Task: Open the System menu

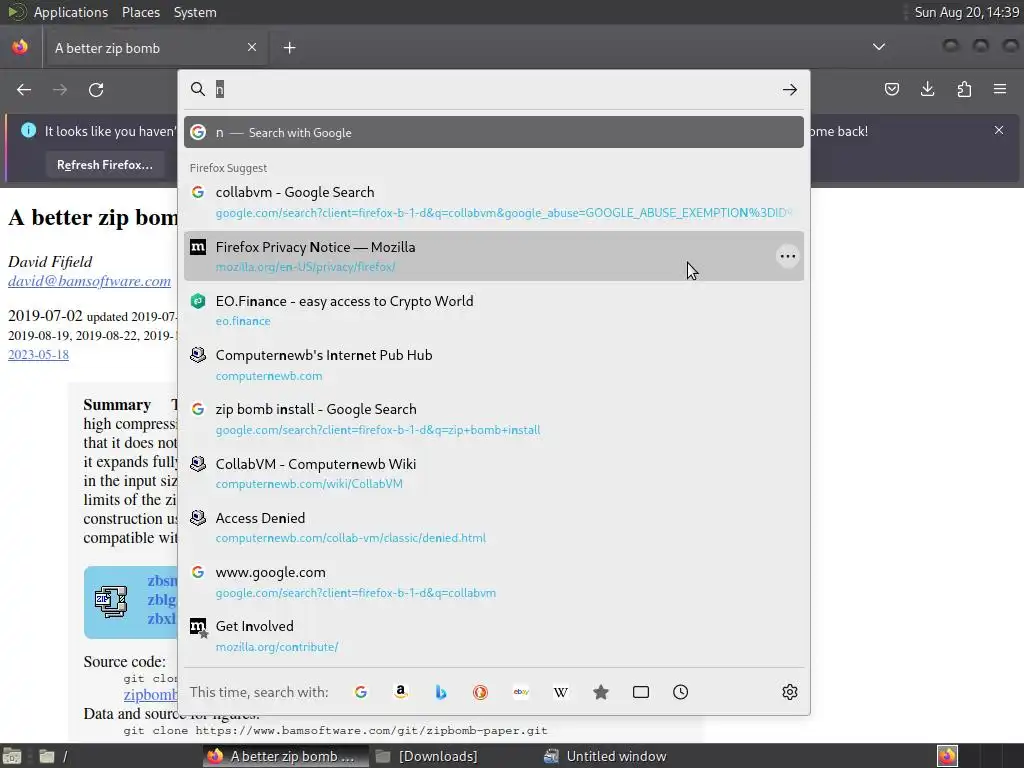Action: tap(195, 12)
